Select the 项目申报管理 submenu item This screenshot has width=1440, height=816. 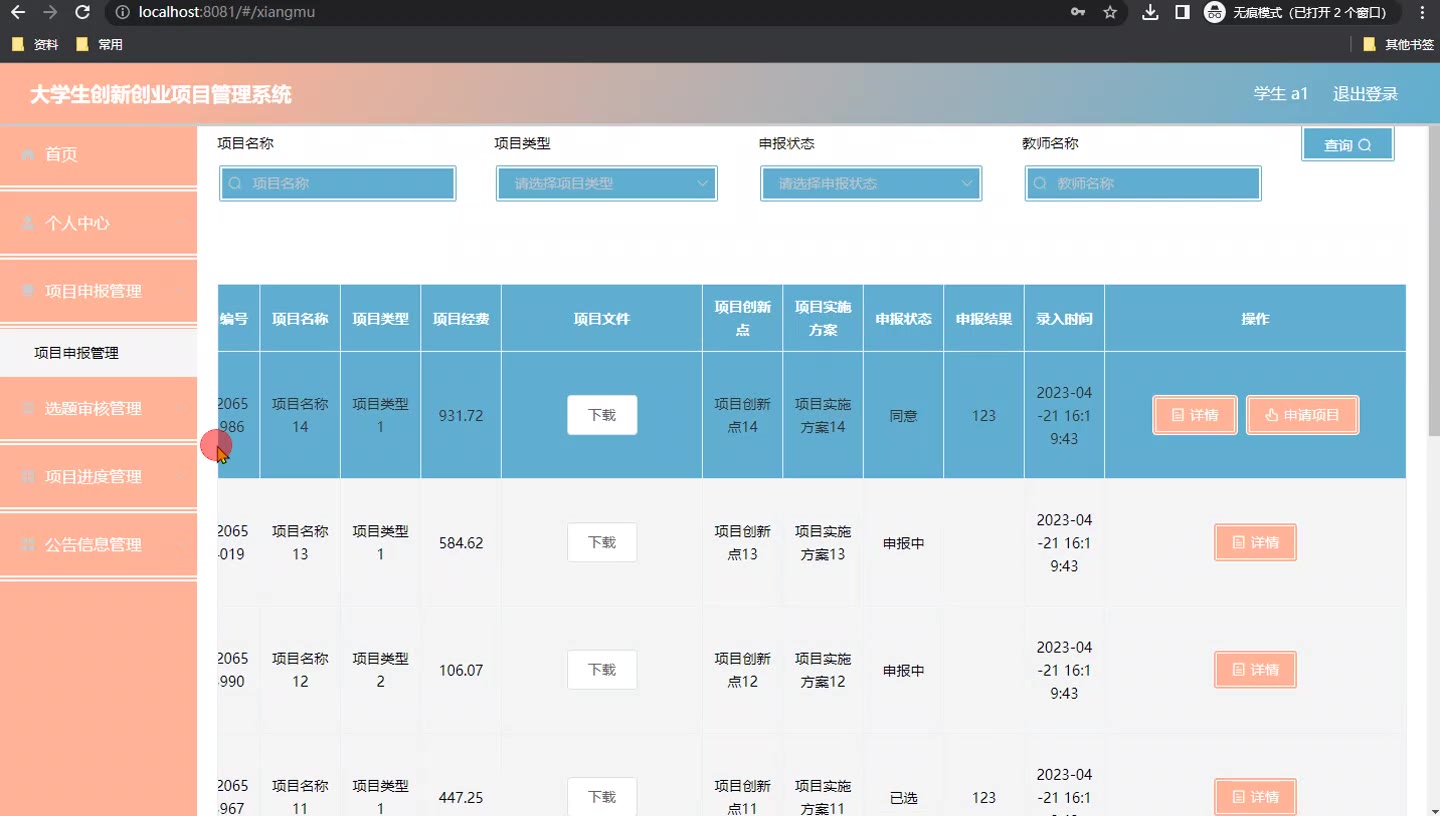tap(77, 353)
